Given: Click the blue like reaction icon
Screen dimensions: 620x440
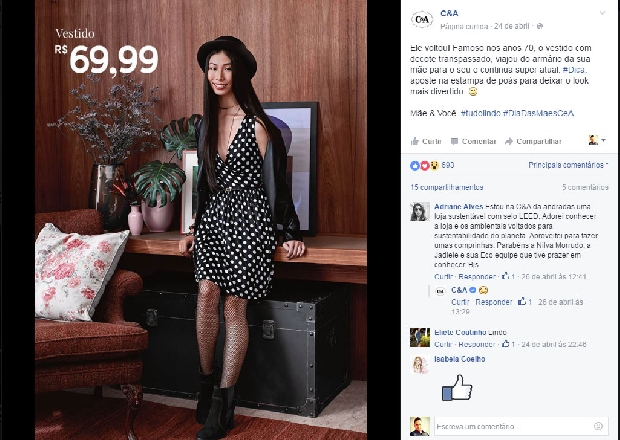Looking at the screenshot, I should (415, 166).
